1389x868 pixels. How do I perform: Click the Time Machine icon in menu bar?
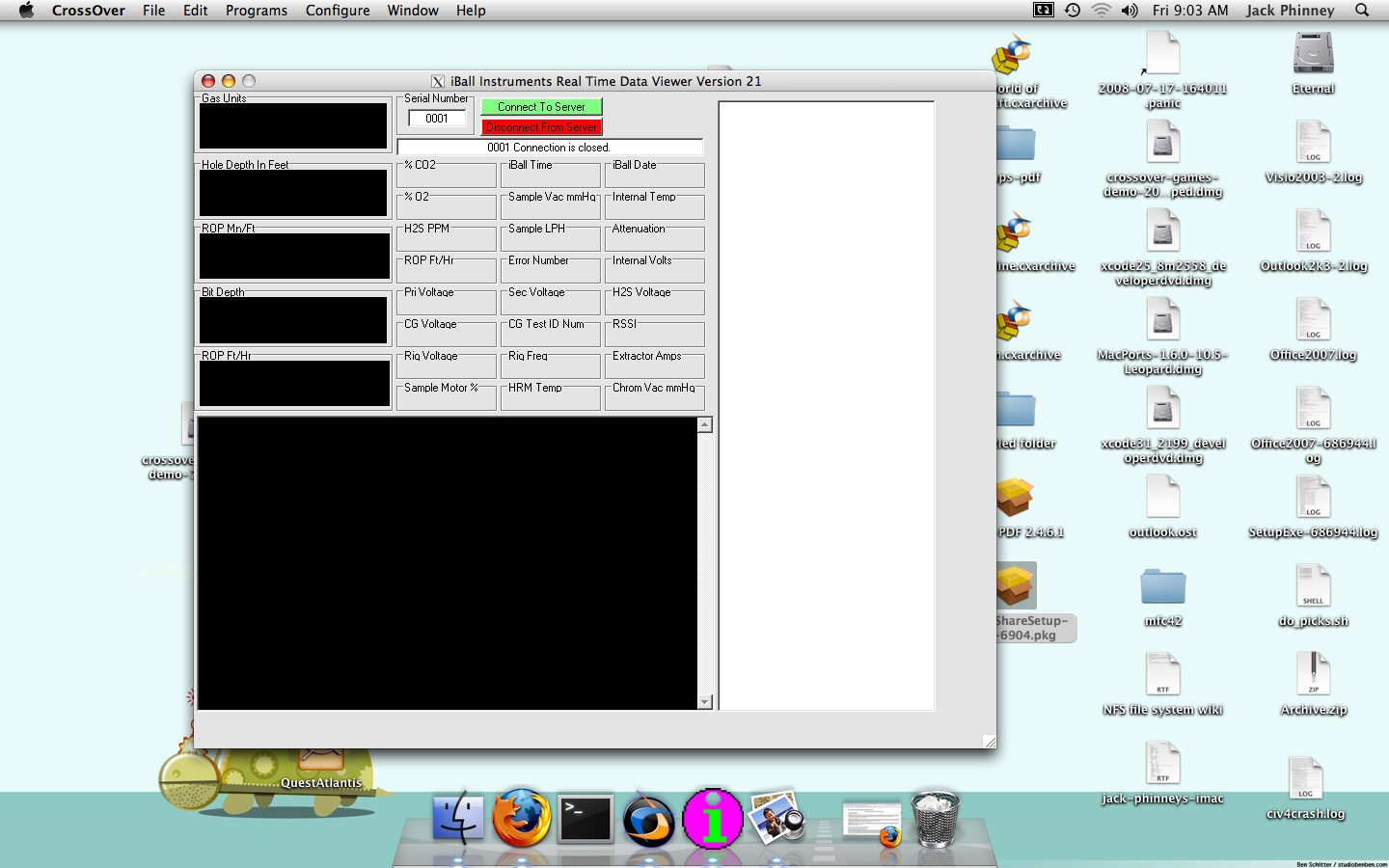coord(1072,11)
